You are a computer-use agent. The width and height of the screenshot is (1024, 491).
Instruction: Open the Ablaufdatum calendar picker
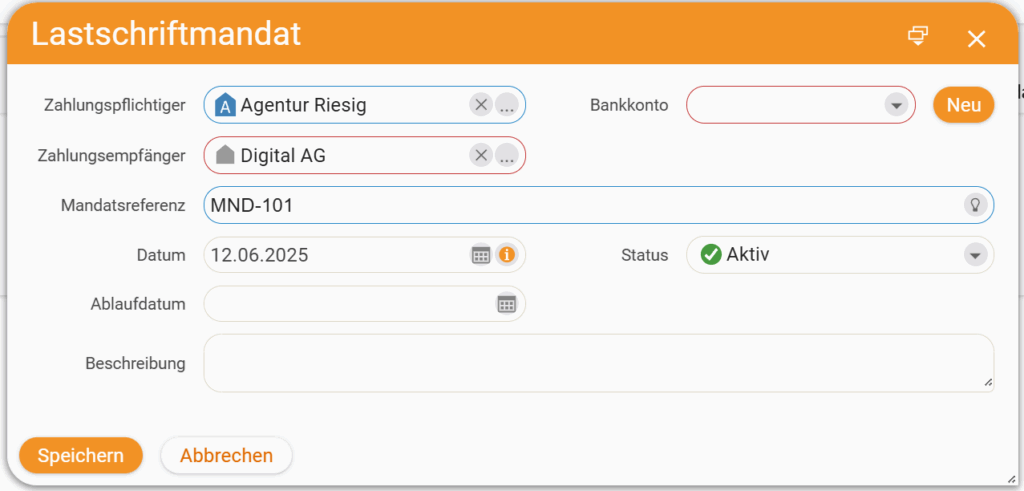[507, 304]
